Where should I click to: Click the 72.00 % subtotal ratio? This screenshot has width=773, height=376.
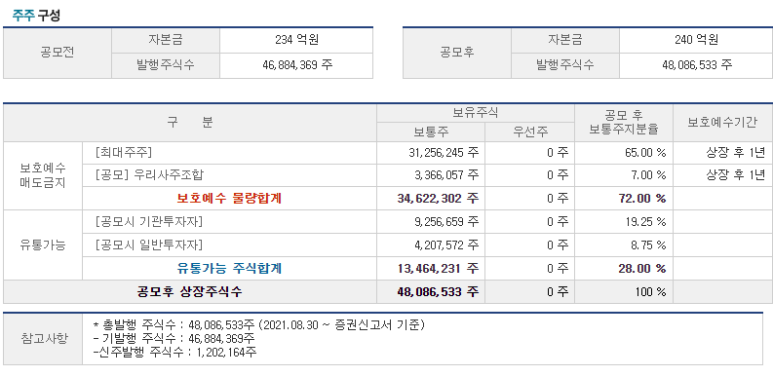pyautogui.click(x=642, y=199)
